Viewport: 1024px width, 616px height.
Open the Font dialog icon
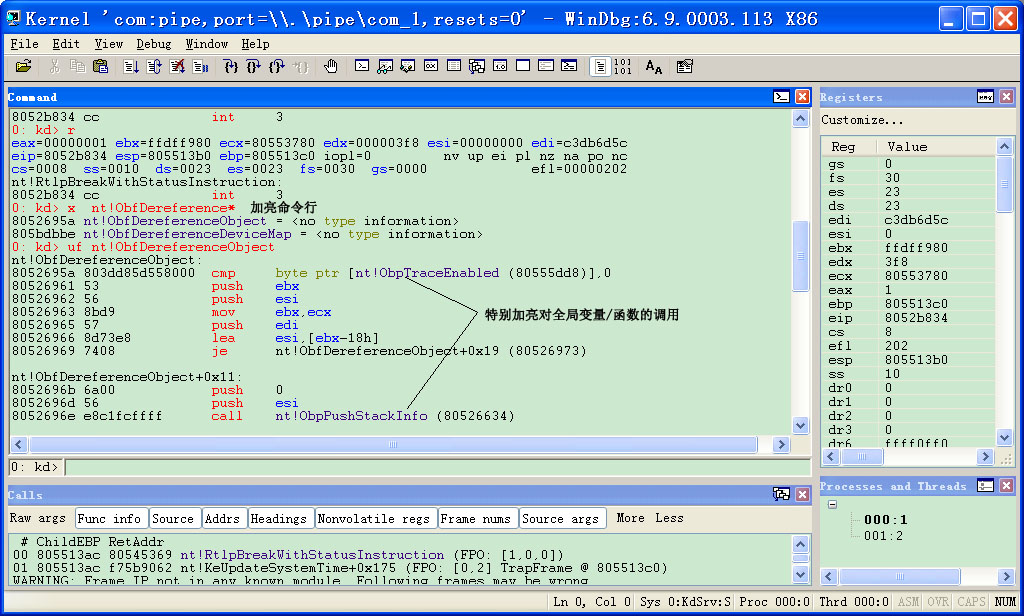(654, 66)
